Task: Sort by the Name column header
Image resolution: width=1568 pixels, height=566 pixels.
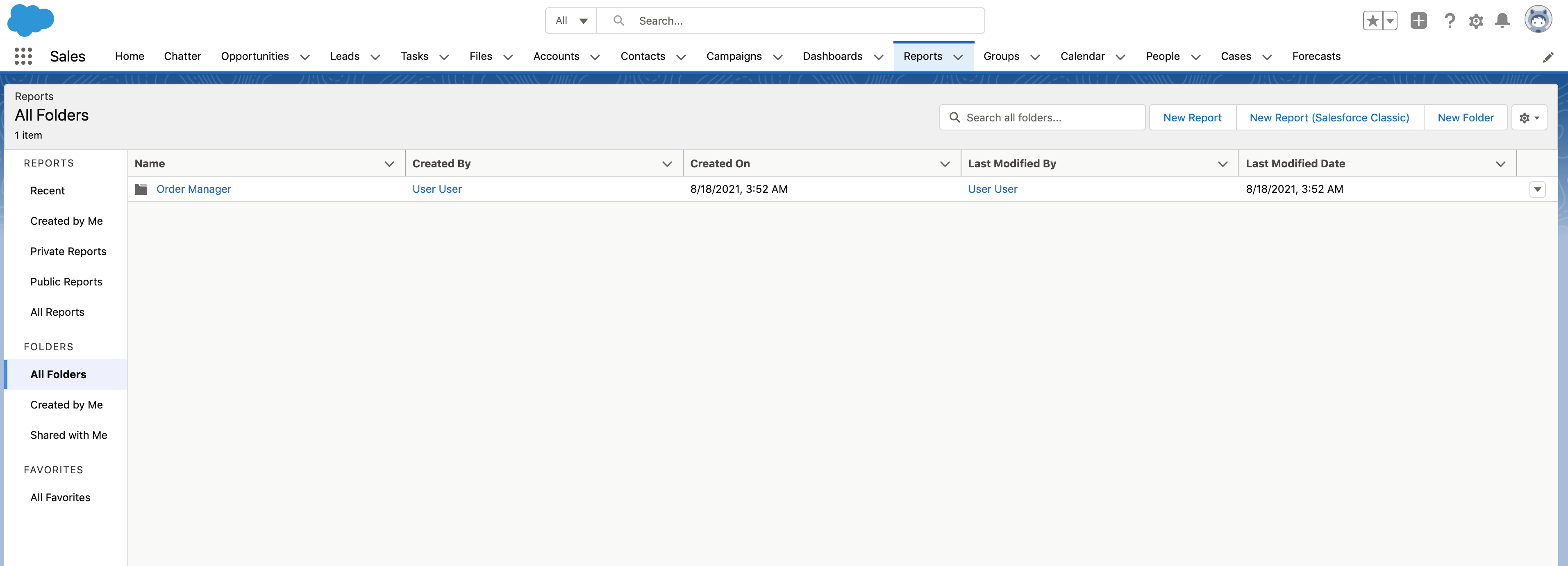Action: (150, 164)
